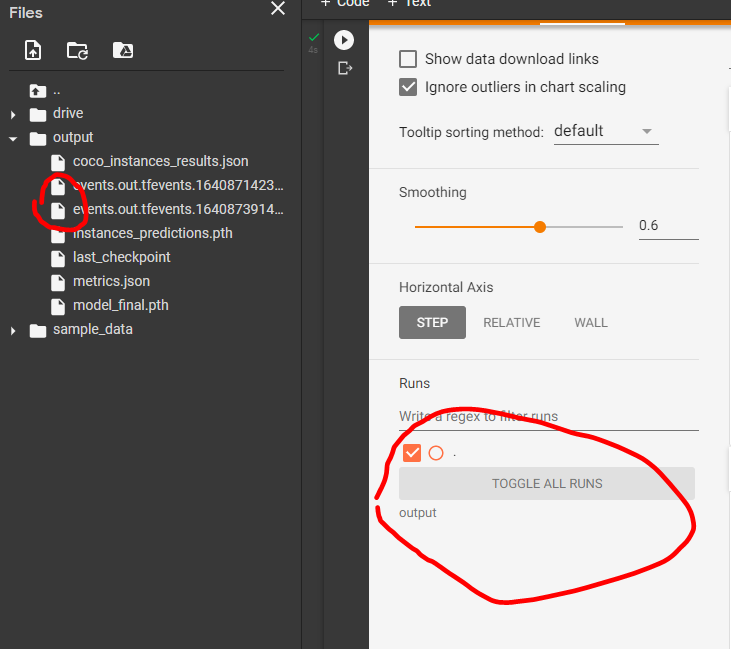Screen dimensions: 731x649
Task: Expand the drive folder
Action: pos(13,114)
